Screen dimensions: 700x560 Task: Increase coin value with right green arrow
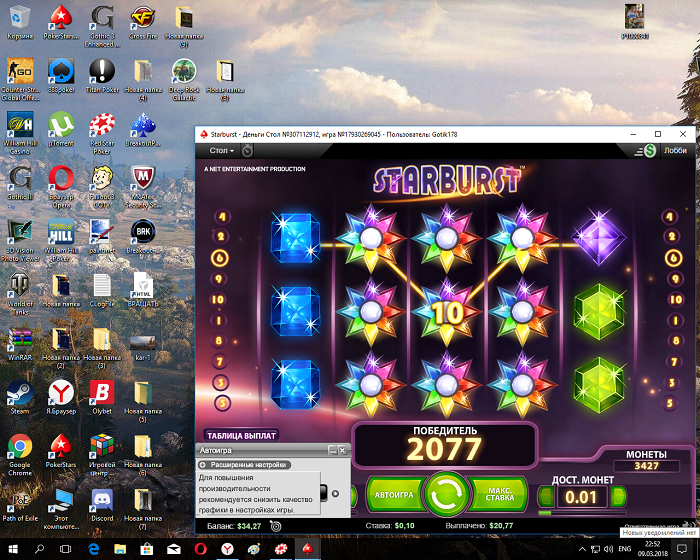coord(619,496)
